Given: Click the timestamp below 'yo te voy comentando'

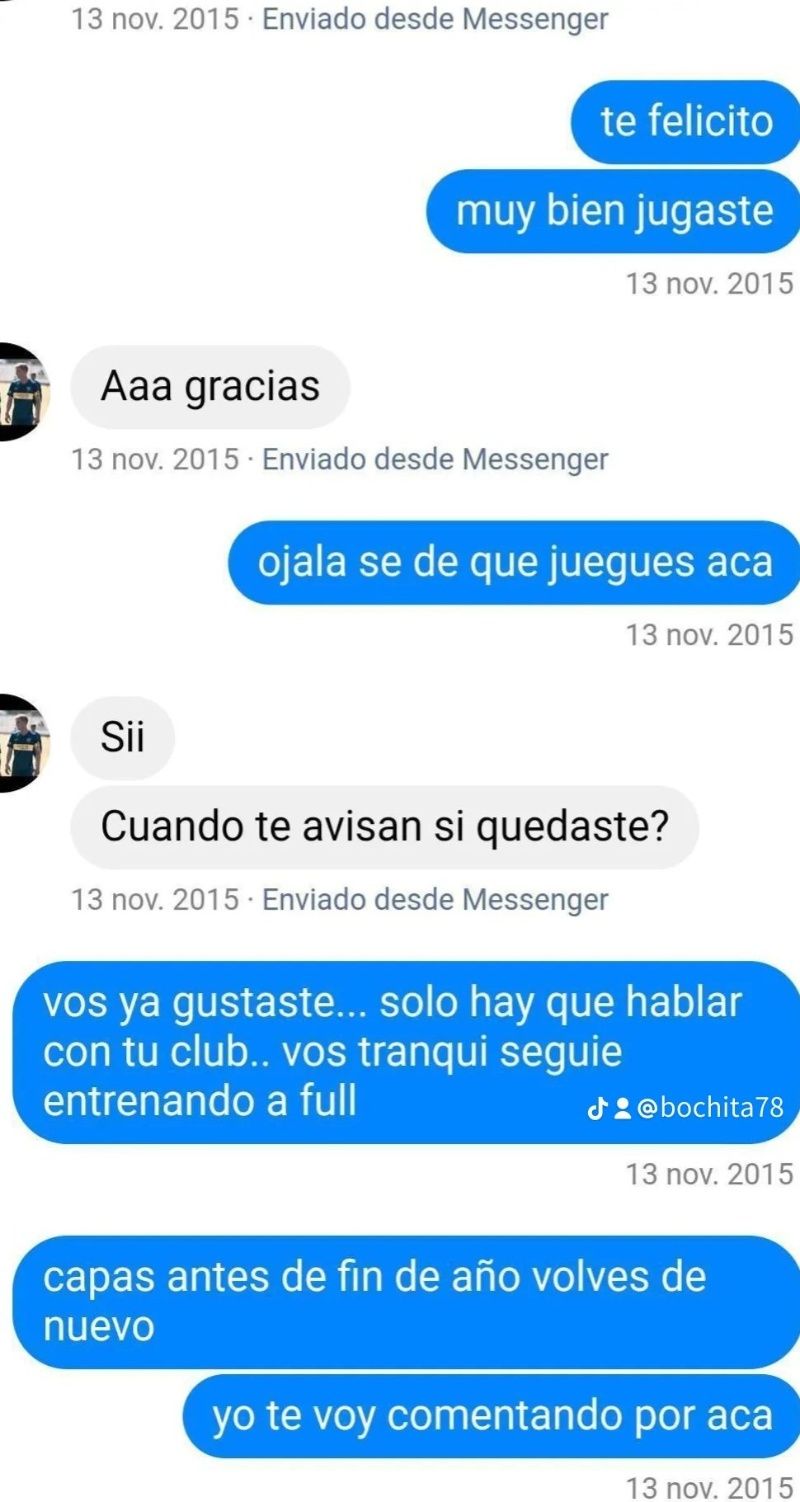Looking at the screenshot, I should 709,1485.
